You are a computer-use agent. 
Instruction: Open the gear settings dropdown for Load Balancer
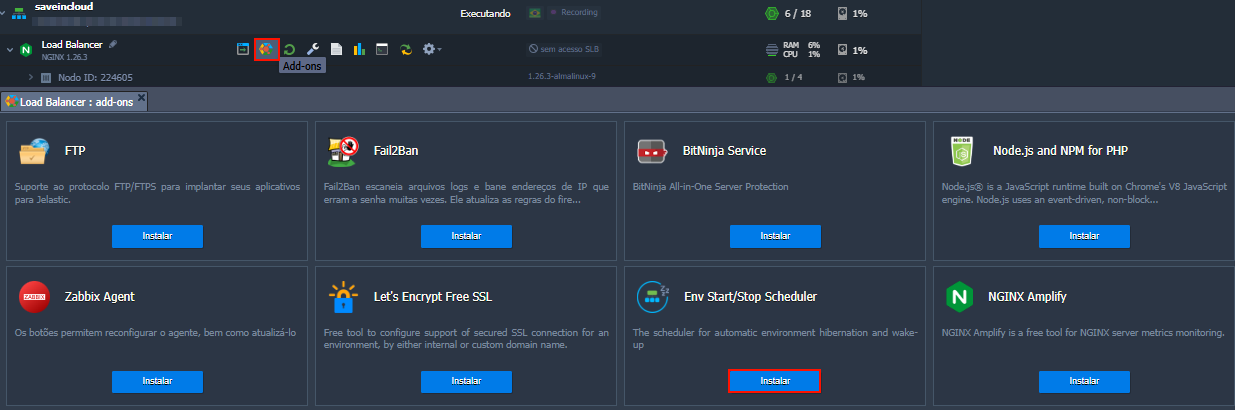[432, 49]
